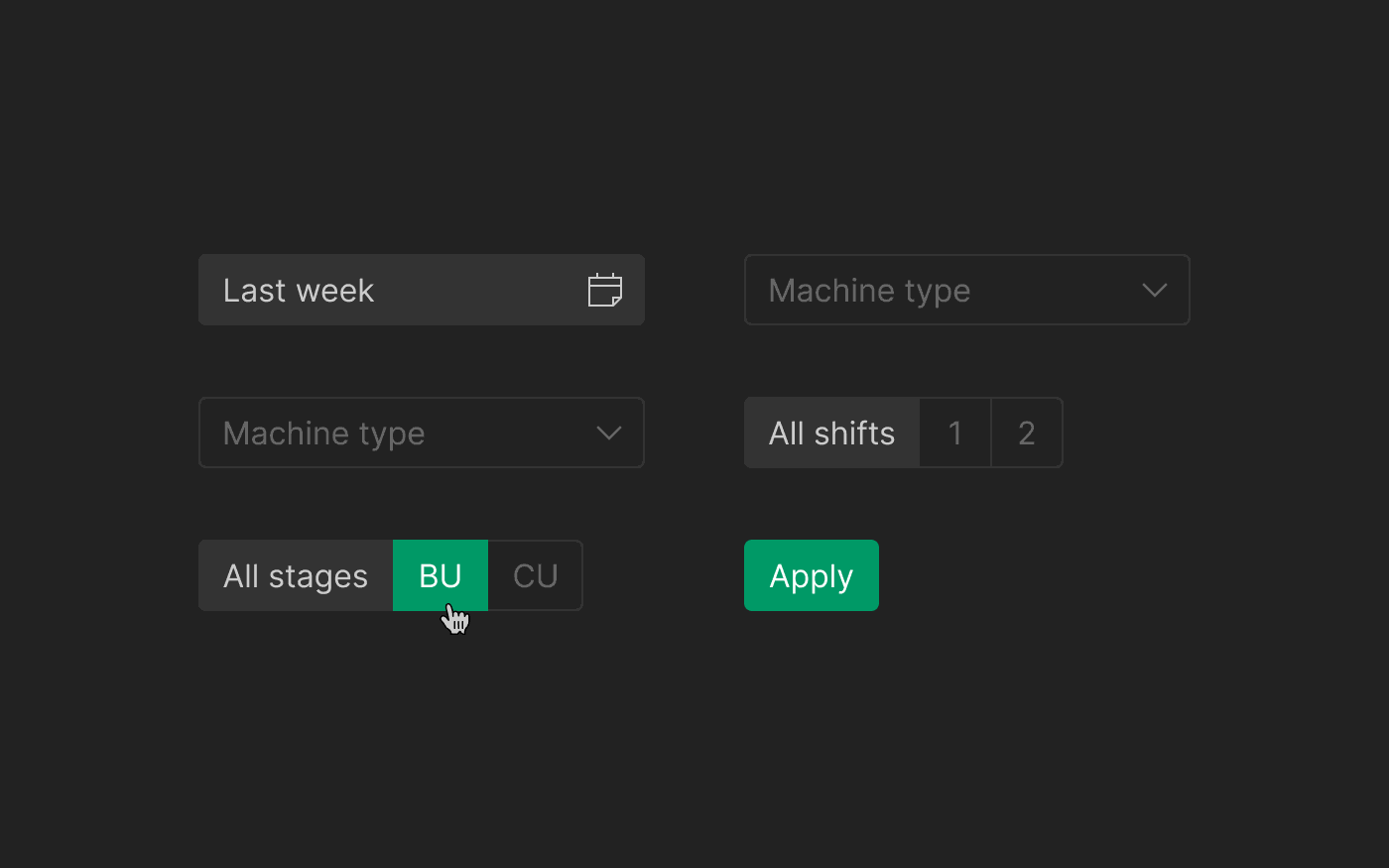Pick the number 1 in the shifts selector
This screenshot has width=1389, height=868.
954,433
